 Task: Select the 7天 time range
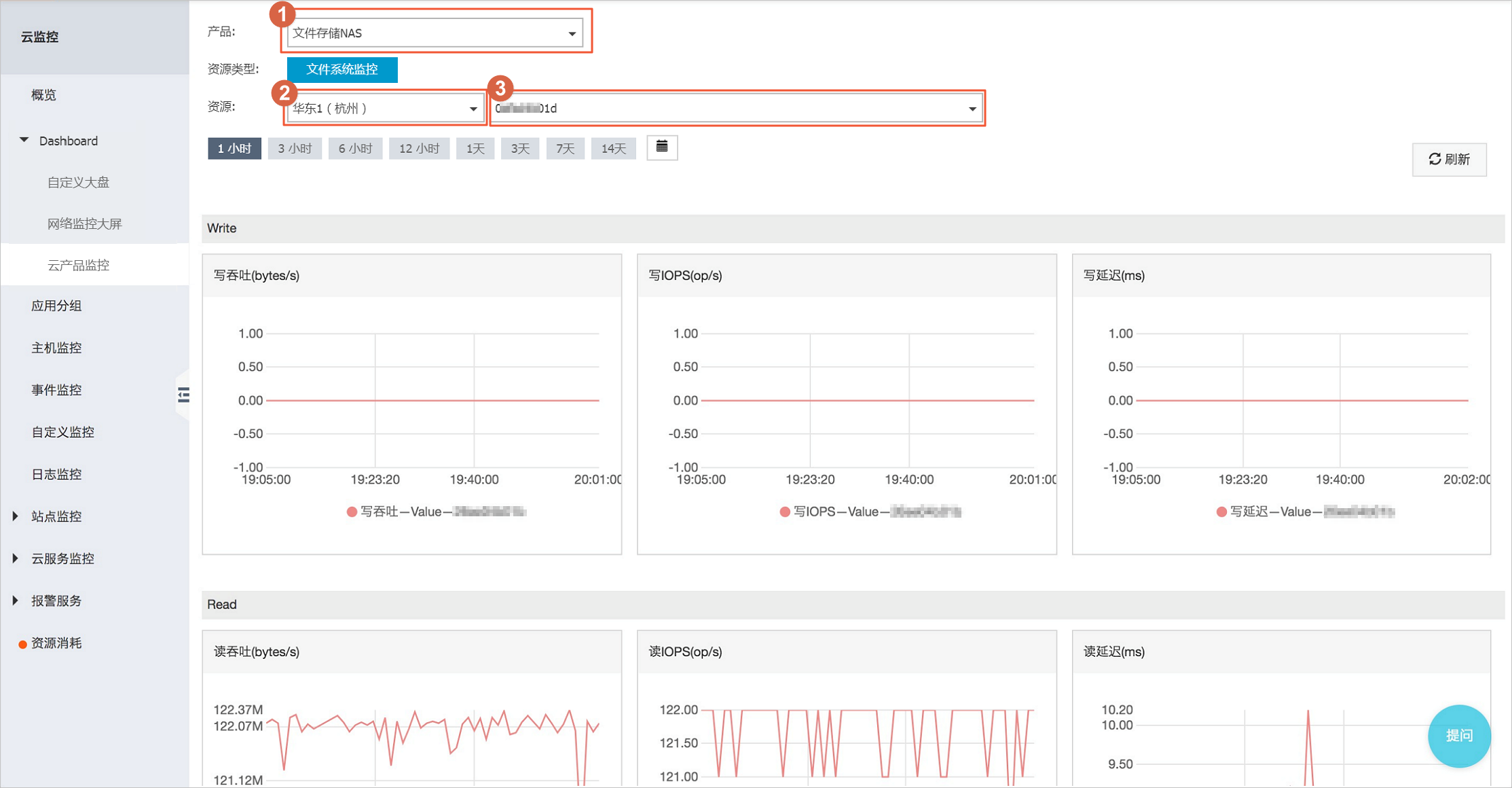pyautogui.click(x=565, y=148)
